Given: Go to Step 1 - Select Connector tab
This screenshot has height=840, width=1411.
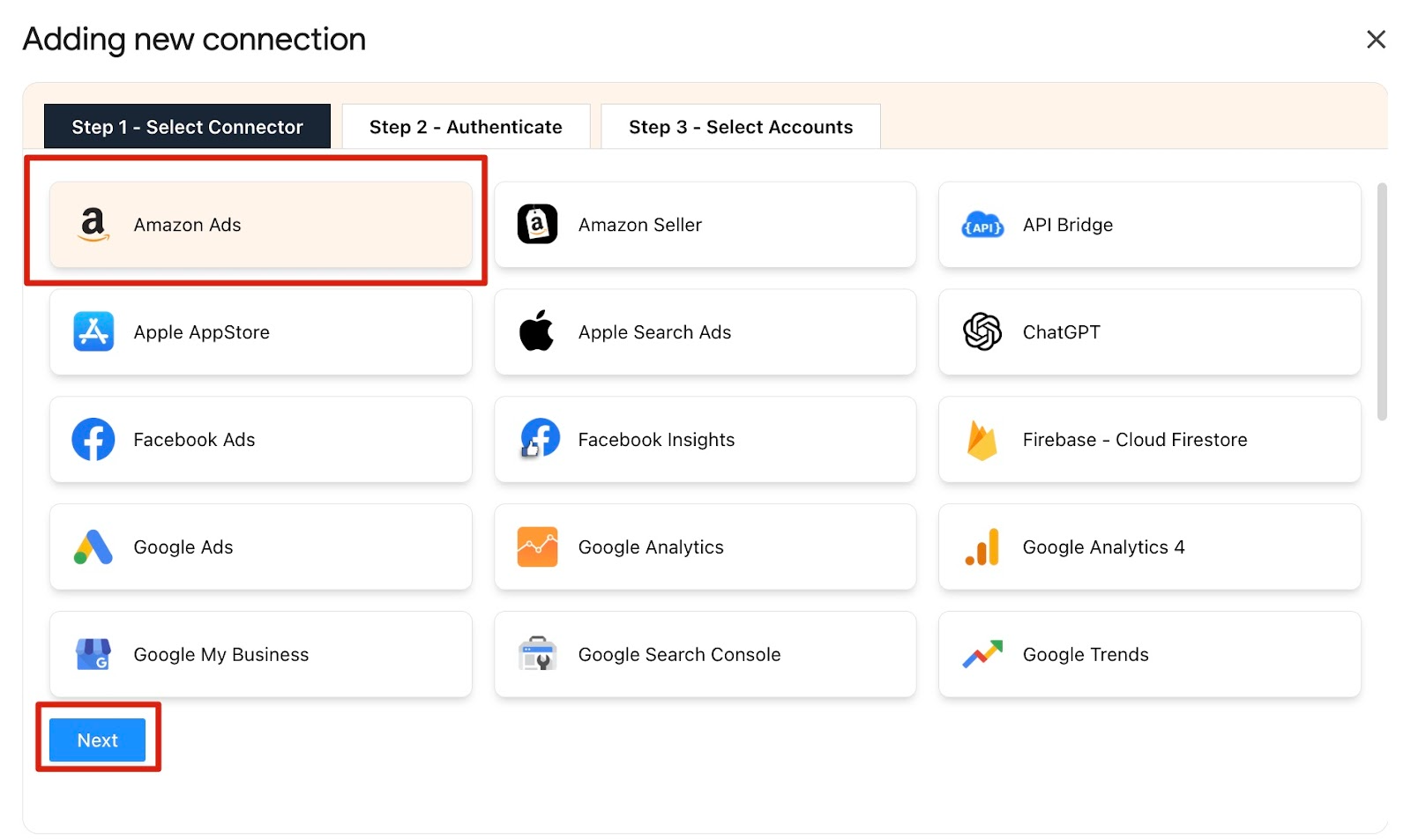Looking at the screenshot, I should pyautogui.click(x=187, y=127).
